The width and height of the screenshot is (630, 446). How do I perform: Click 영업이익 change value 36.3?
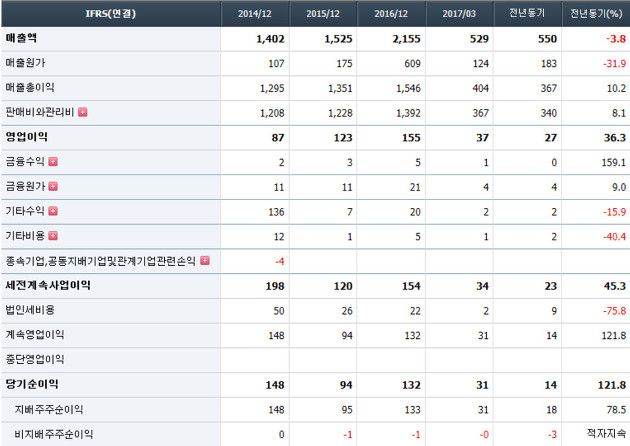[x=615, y=138]
